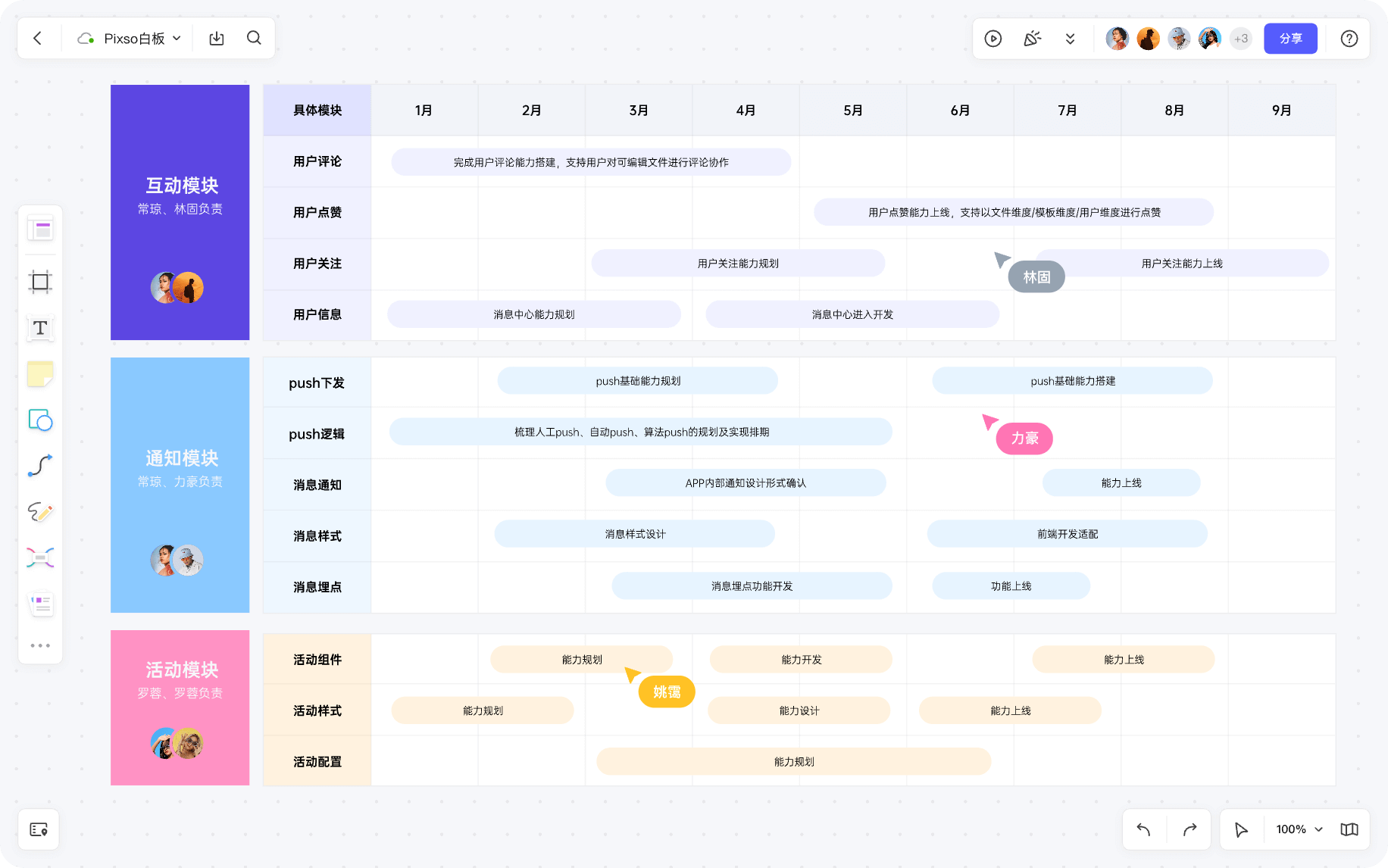The width and height of the screenshot is (1388, 868).
Task: Click the +3 collaborators indicator
Action: pos(1241,38)
